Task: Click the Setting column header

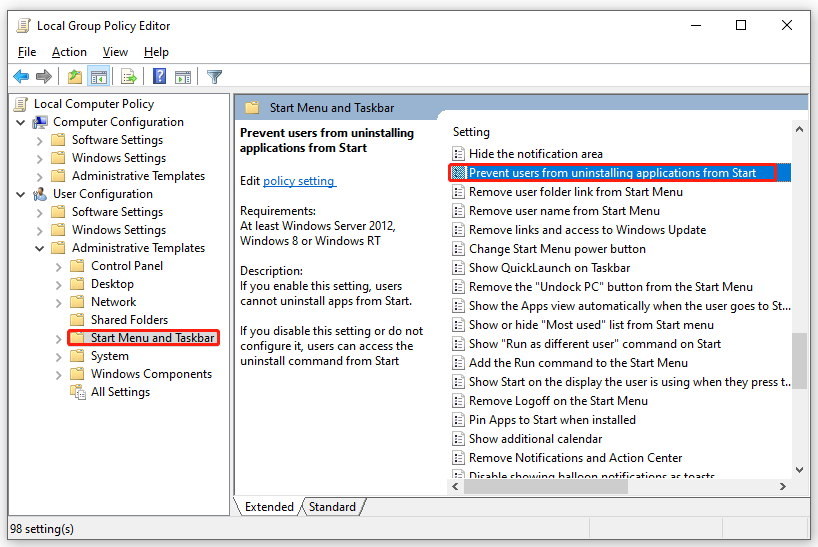Action: [471, 132]
